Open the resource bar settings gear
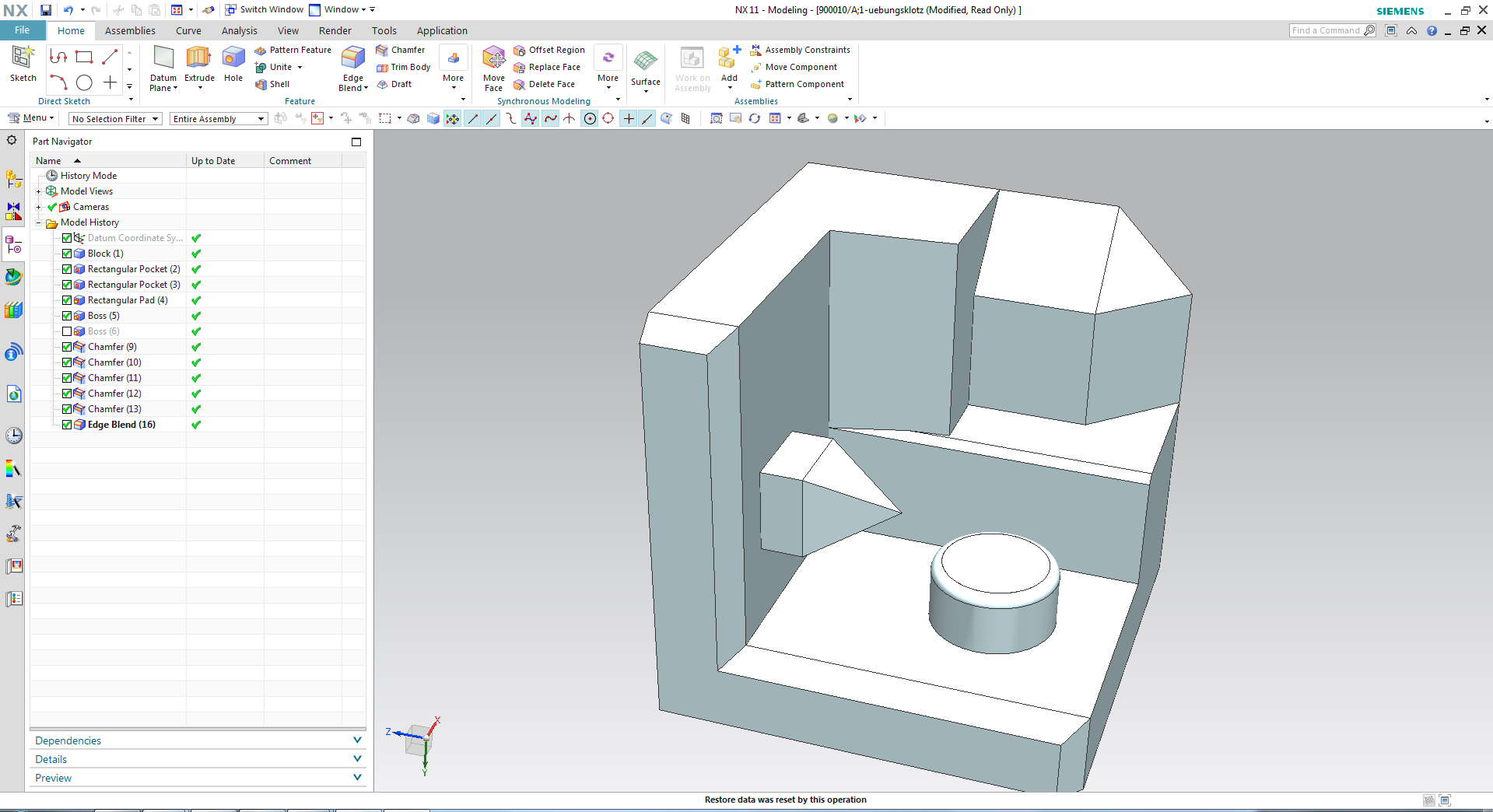 (12, 141)
